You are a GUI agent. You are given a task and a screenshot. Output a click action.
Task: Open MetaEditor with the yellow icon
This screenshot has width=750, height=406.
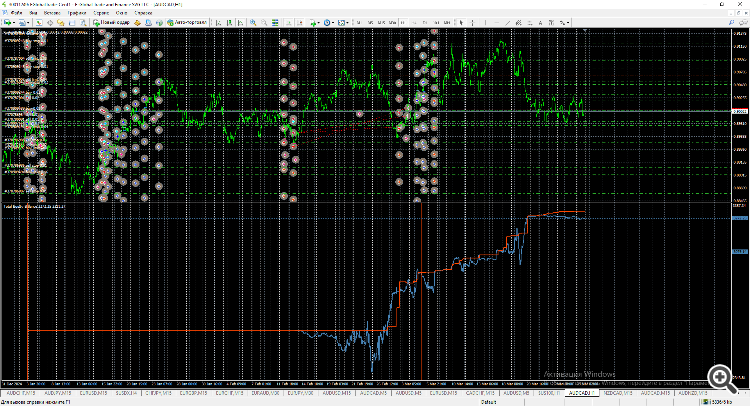[x=137, y=22]
